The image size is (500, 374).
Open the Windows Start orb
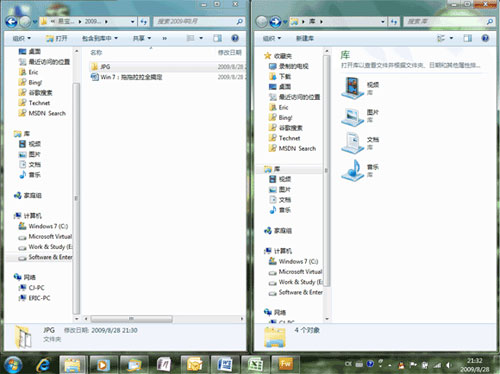pyautogui.click(x=13, y=364)
